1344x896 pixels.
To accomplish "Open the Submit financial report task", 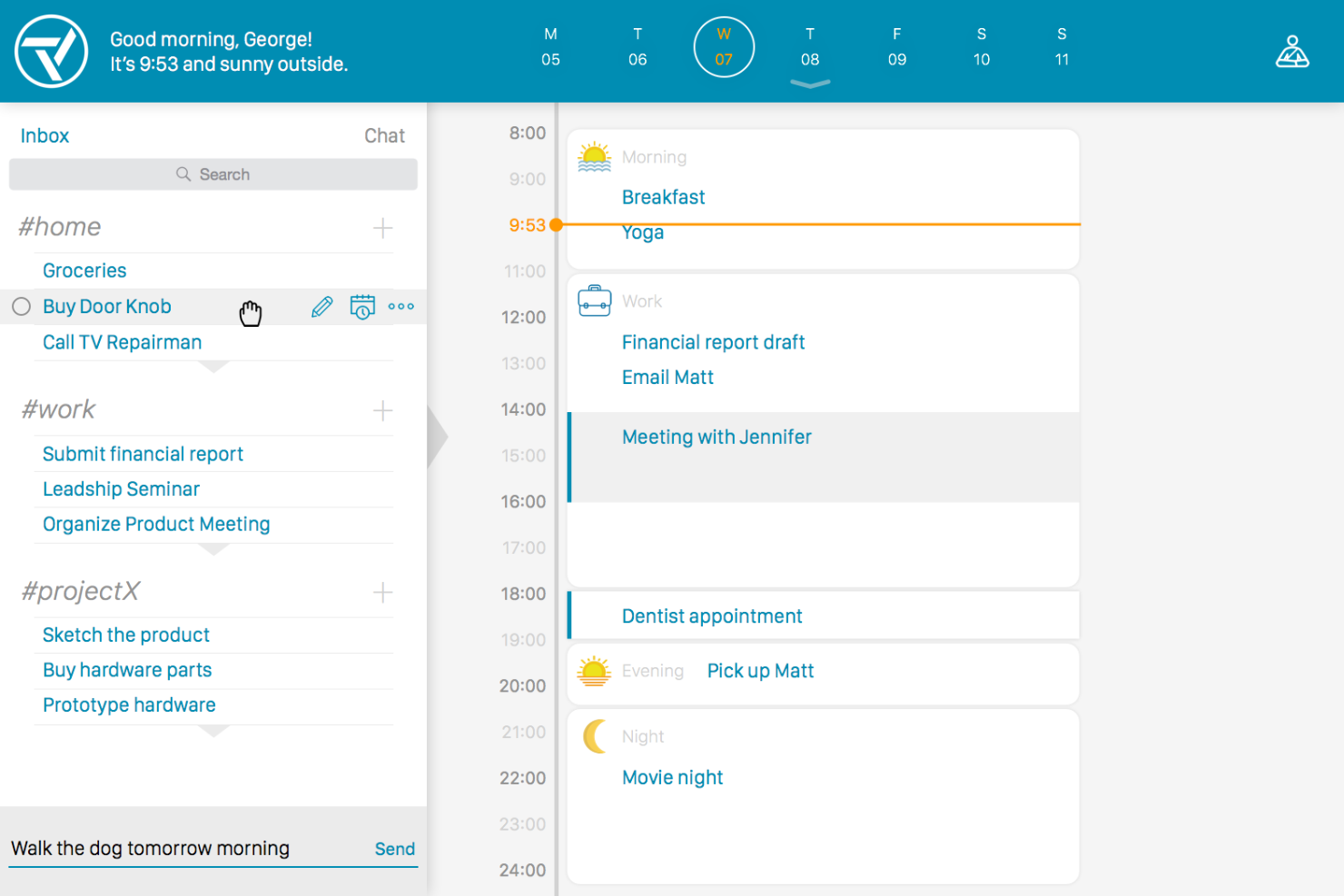I will click(x=143, y=454).
